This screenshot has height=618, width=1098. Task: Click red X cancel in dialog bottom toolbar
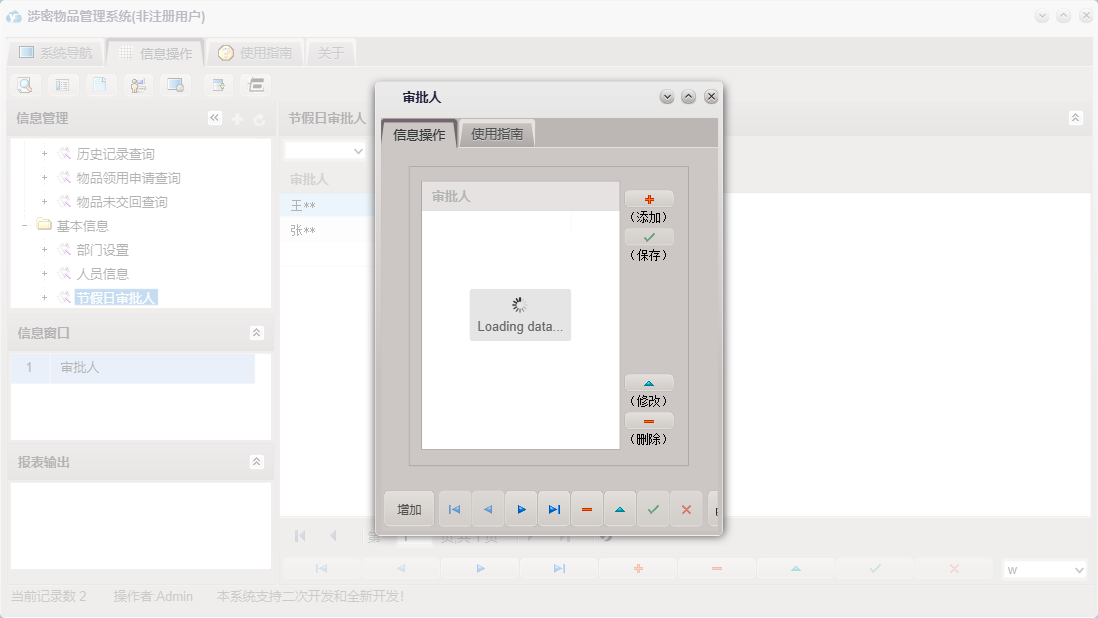click(686, 509)
